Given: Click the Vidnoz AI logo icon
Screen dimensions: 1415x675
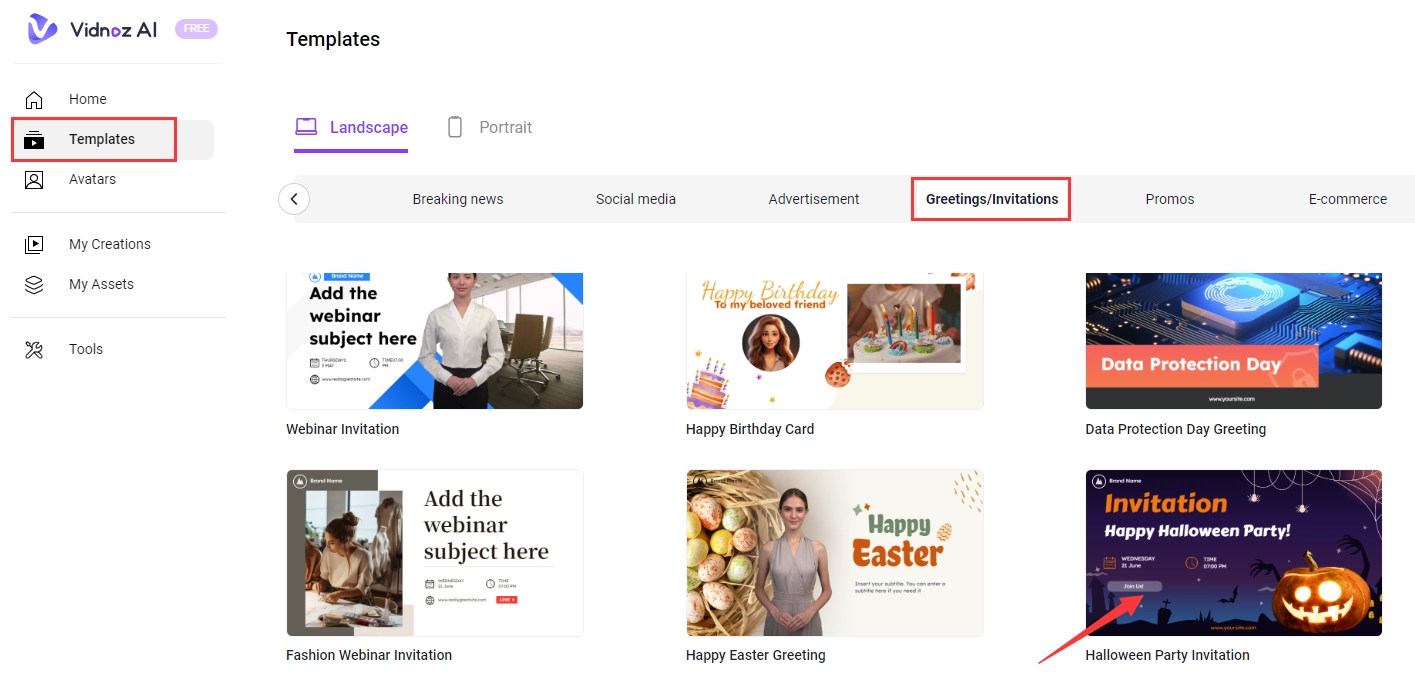Looking at the screenshot, I should (42, 29).
